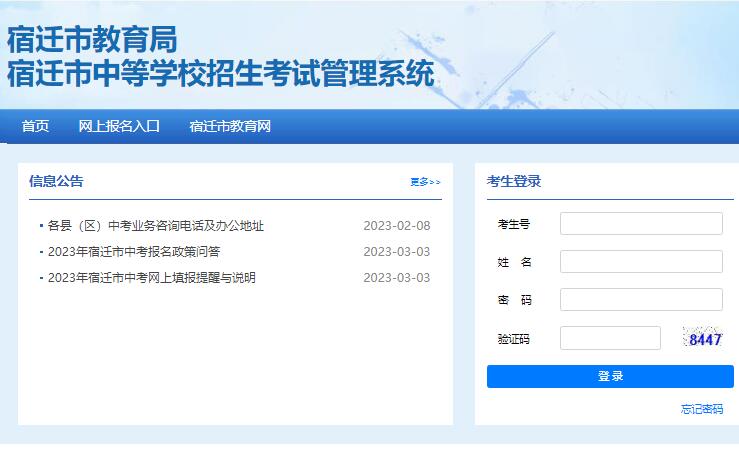739x451 pixels.
Task: Open the 网上报名入口 menu item
Action: tap(119, 126)
